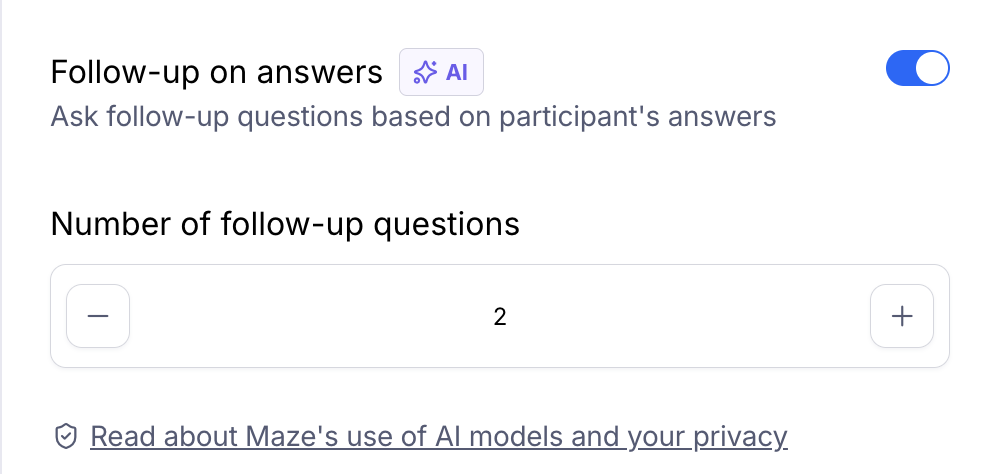
Task: Decrease number of follow-up questions
Action: (98, 316)
